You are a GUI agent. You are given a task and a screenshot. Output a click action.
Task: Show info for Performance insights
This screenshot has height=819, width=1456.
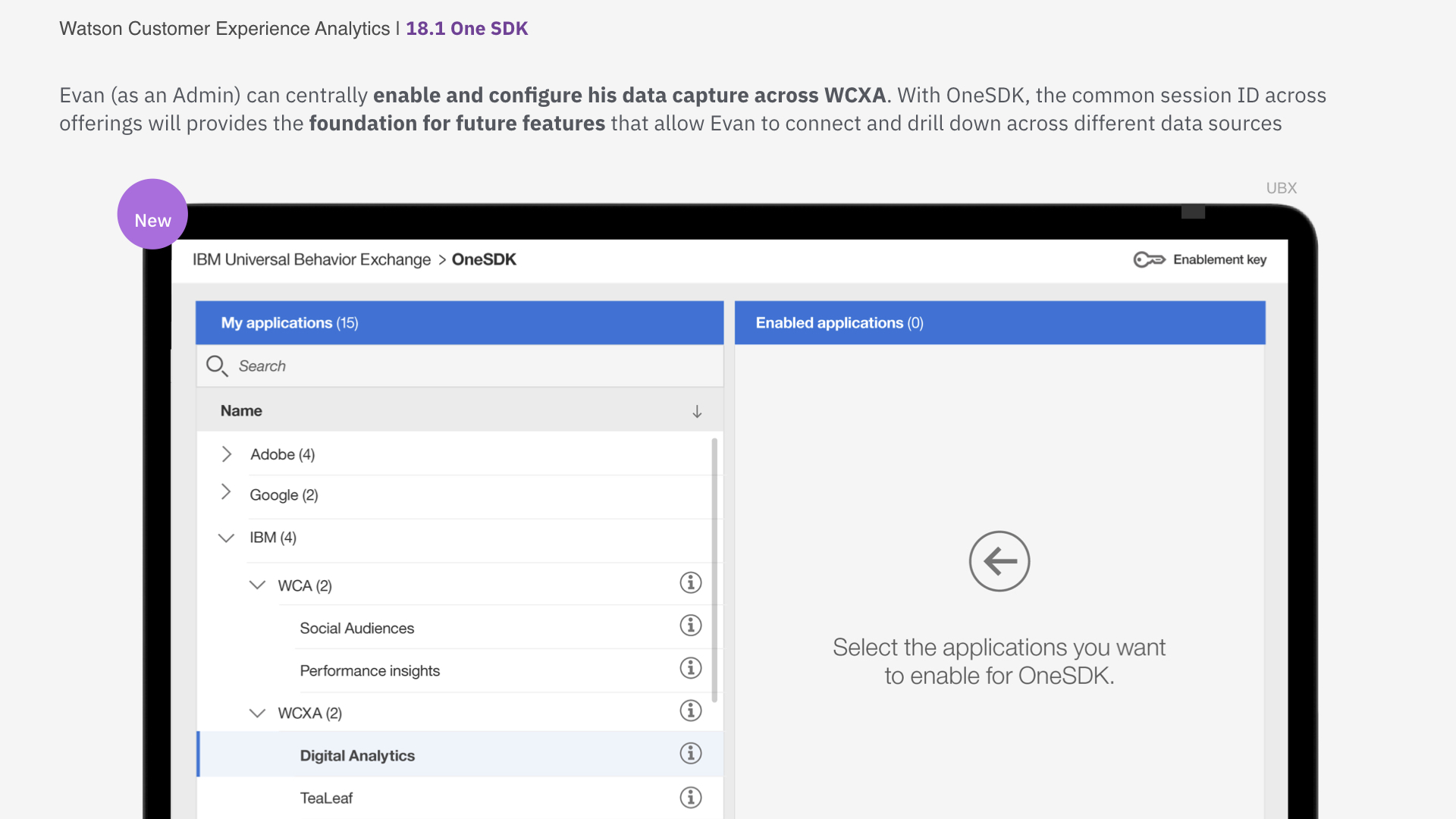point(690,668)
